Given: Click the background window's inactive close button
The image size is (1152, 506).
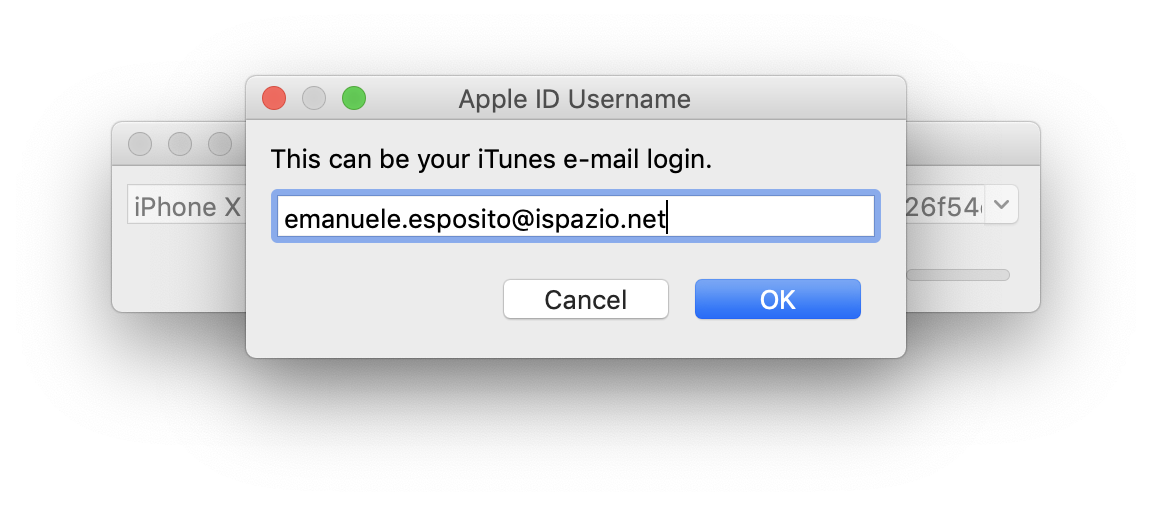Looking at the screenshot, I should (x=140, y=143).
